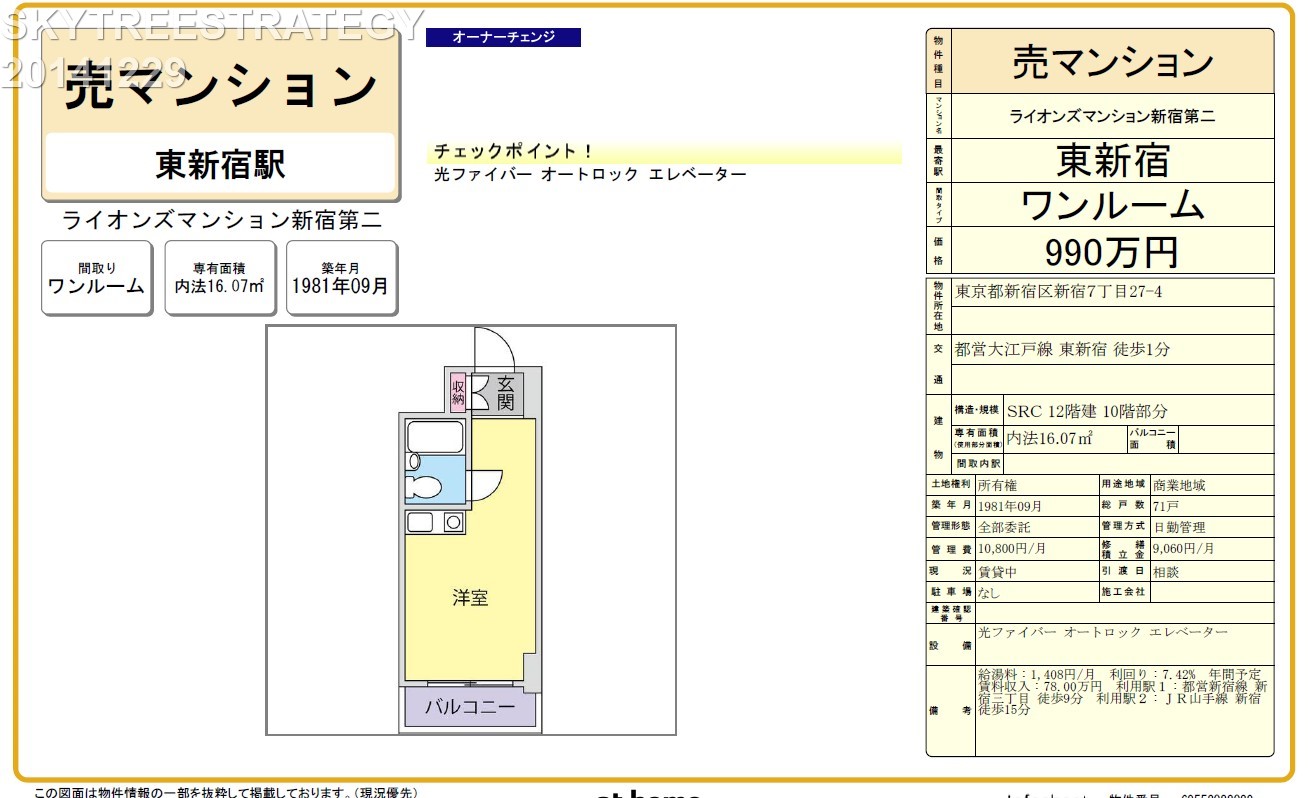This screenshot has height=798, width=1312.
Task: Click the 日勤管理 management method value
Action: click(x=1179, y=527)
